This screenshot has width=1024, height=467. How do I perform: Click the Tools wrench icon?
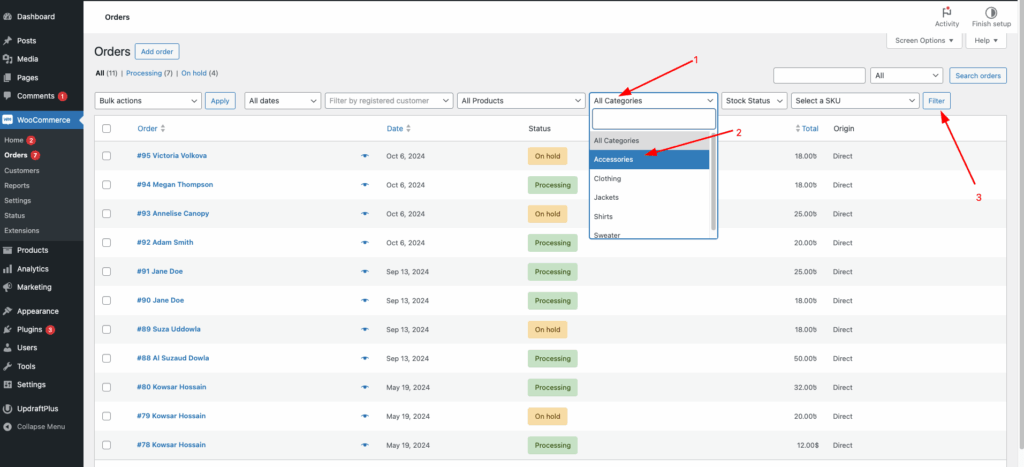coord(8,366)
